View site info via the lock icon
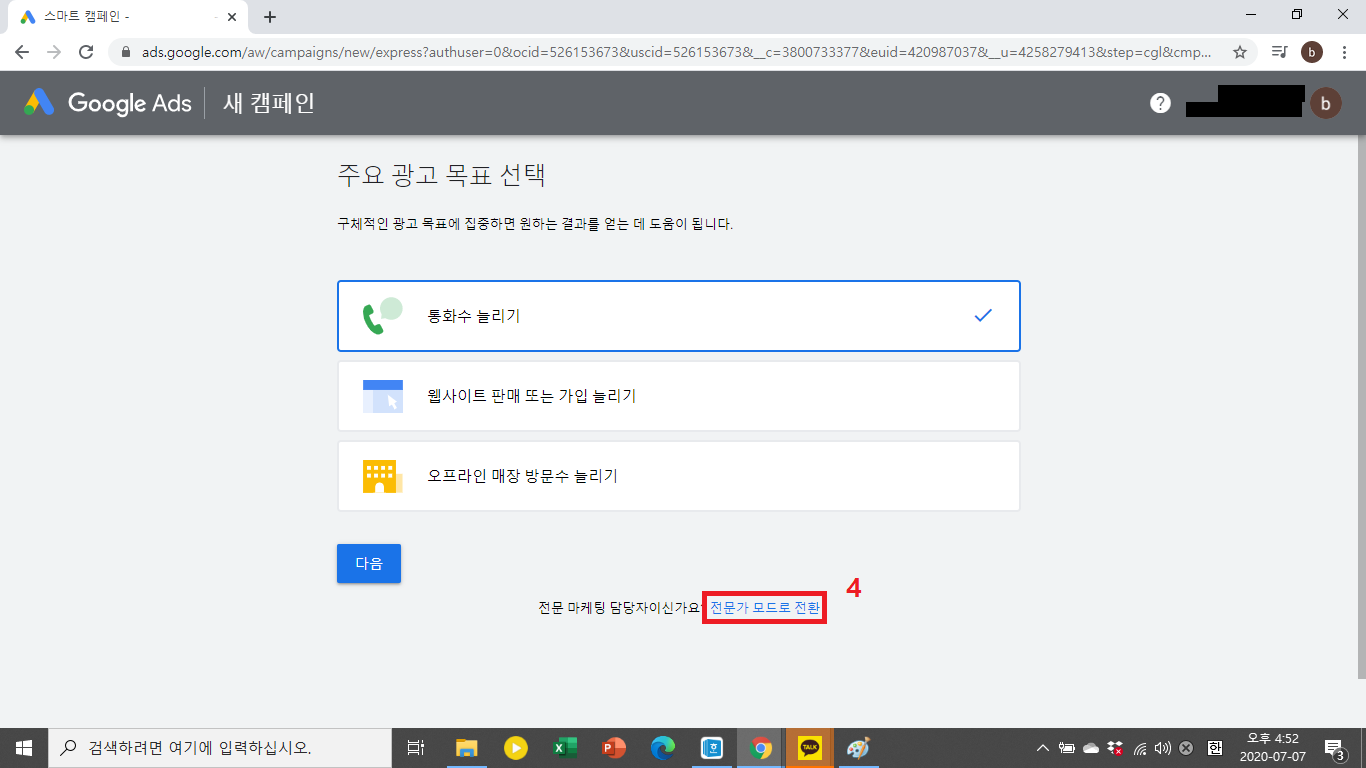Viewport: 1366px width, 768px height. click(x=126, y=52)
